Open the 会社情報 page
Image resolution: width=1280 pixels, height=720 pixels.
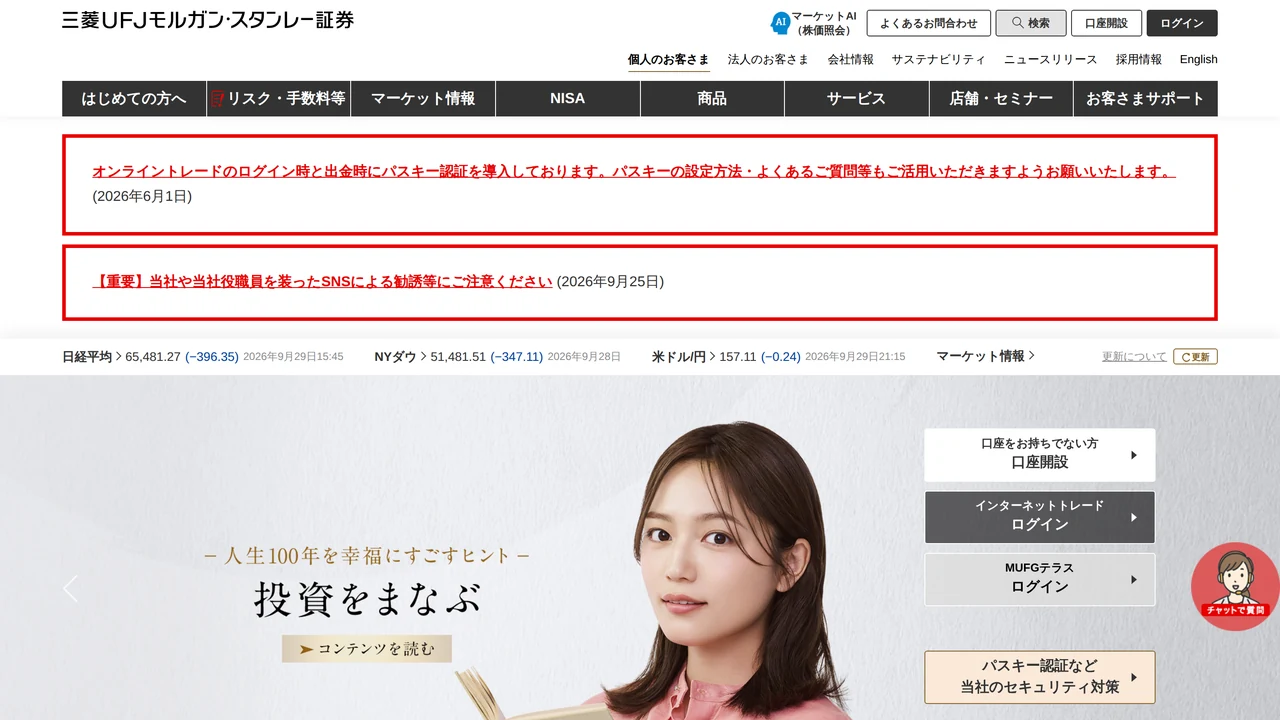850,60
